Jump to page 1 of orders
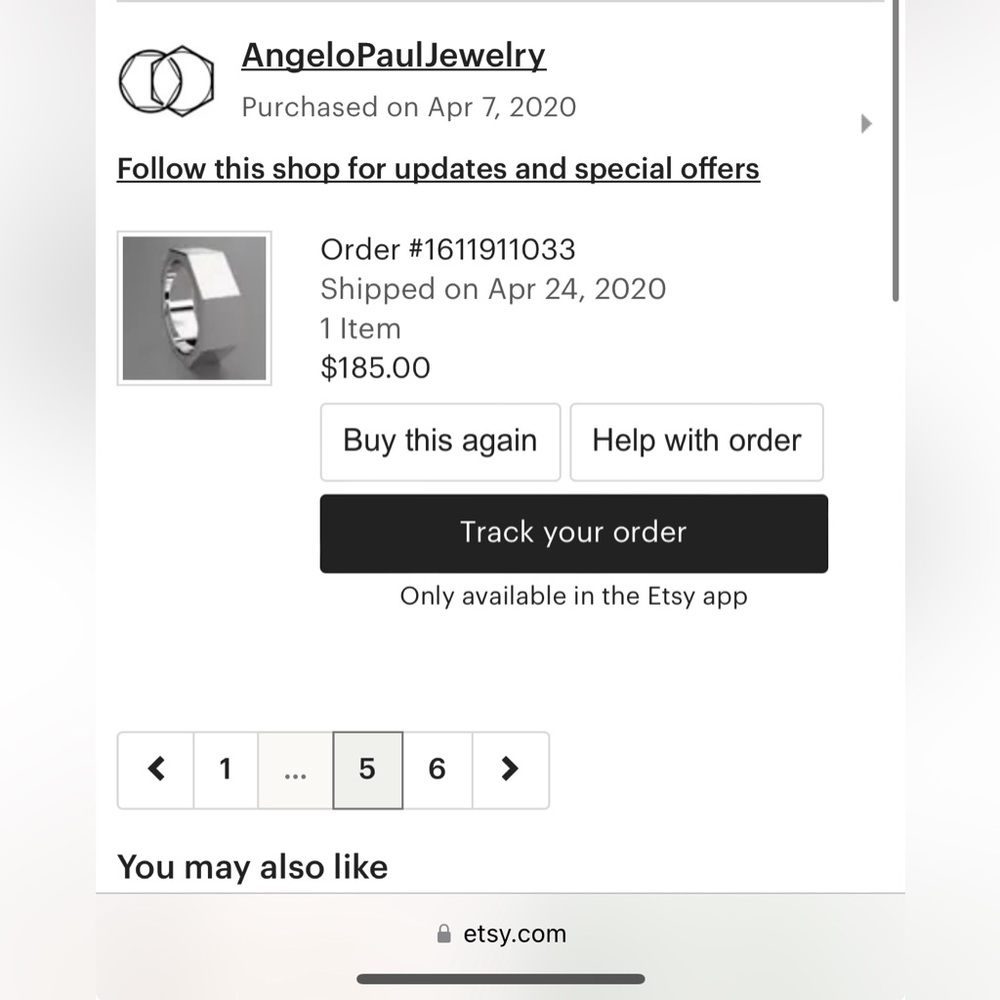Screen dimensions: 1000x1000 (x=225, y=769)
